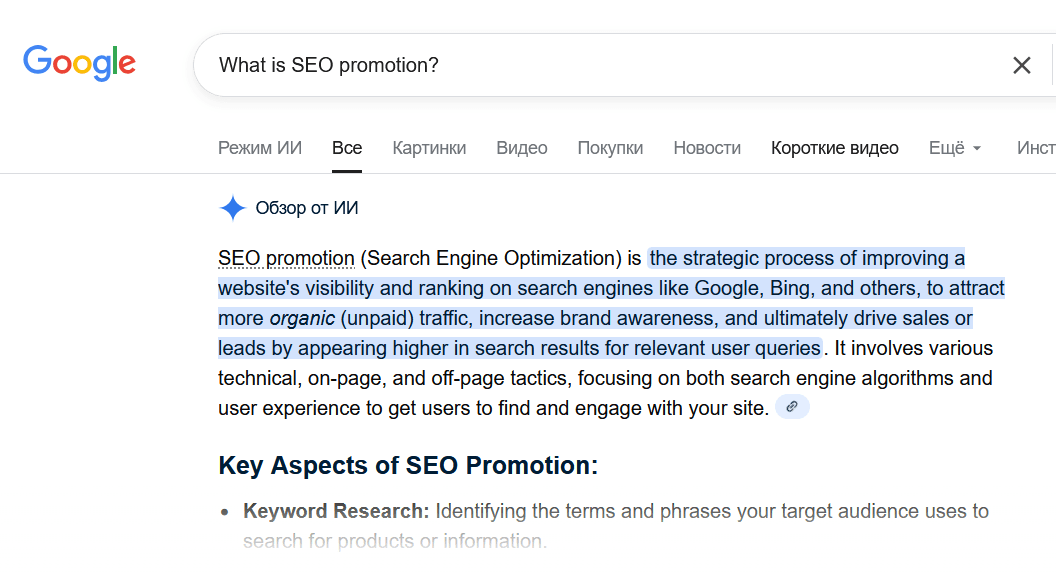The width and height of the screenshot is (1056, 576).
Task: Click the blue AI overview sparkle icon
Action: [x=232, y=208]
